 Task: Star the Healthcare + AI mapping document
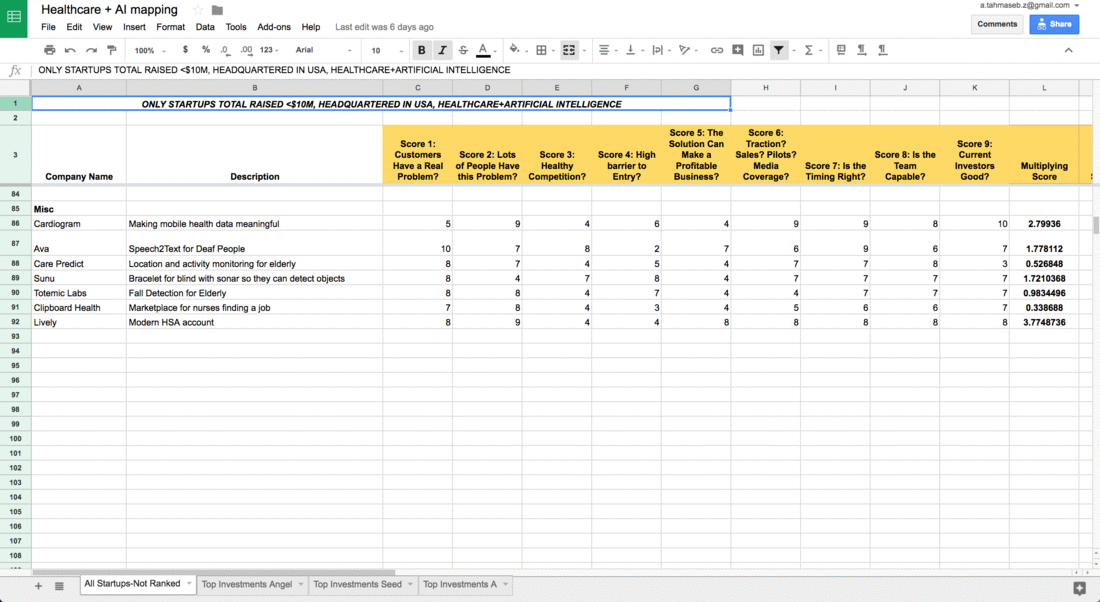click(x=198, y=10)
